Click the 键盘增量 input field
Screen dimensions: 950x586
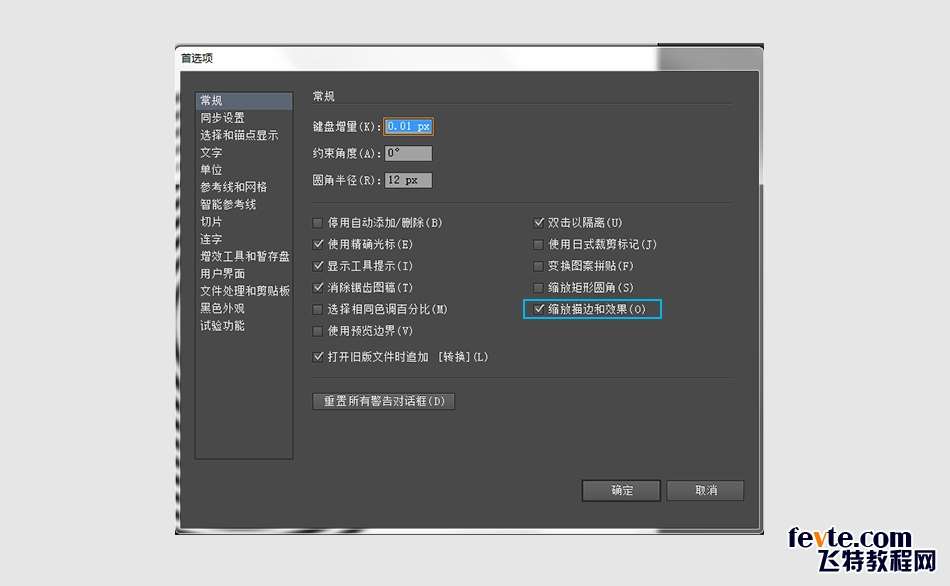click(x=408, y=126)
